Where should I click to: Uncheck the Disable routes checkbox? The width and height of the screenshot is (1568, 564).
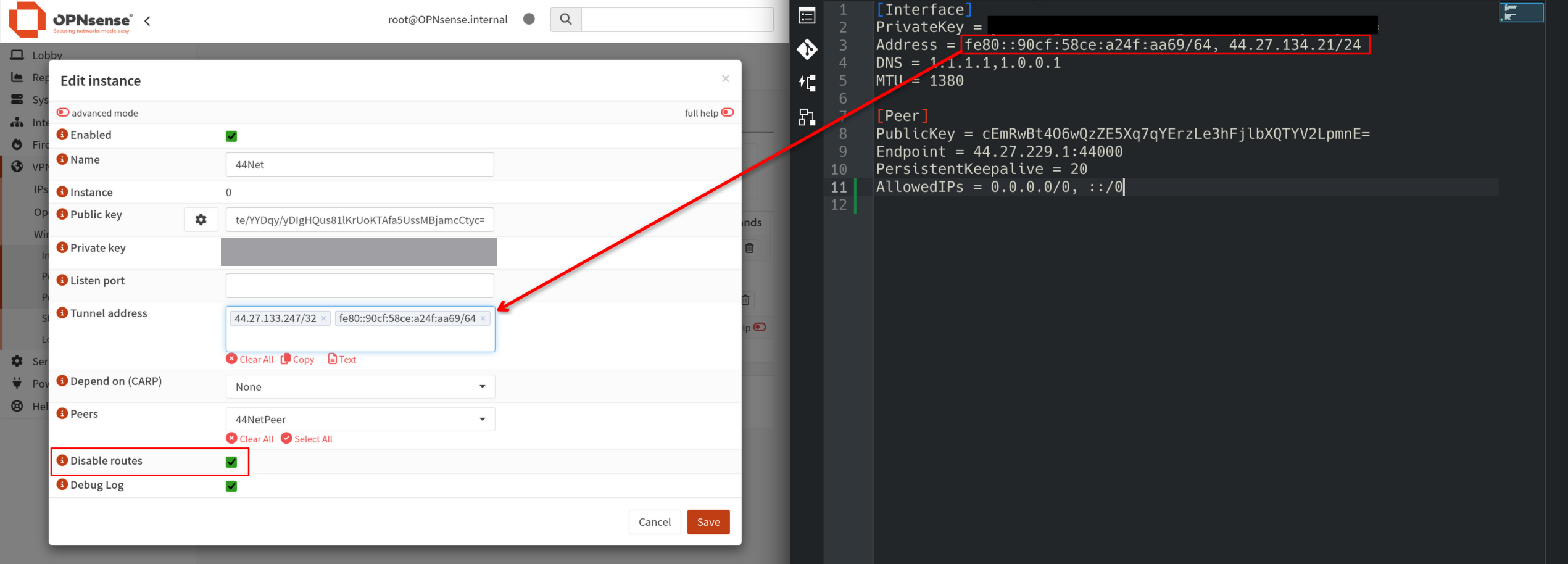coord(231,462)
